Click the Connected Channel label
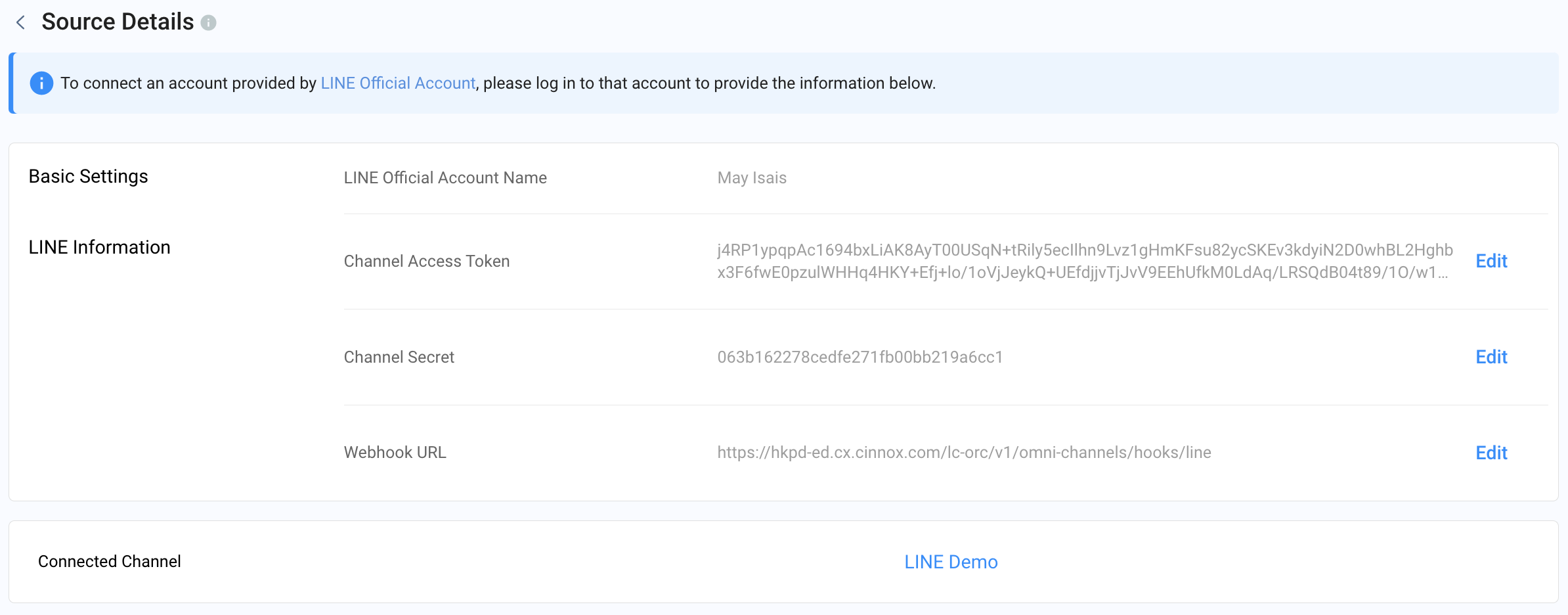 pos(110,562)
